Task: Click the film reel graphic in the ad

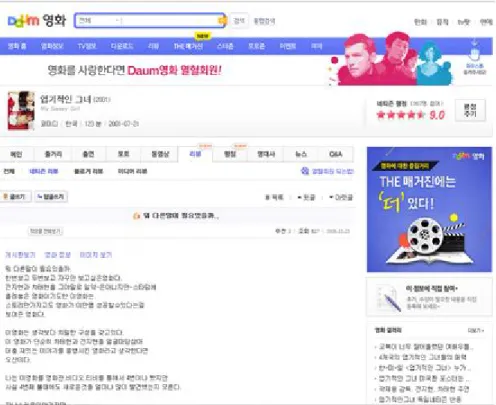Action: (x=425, y=235)
